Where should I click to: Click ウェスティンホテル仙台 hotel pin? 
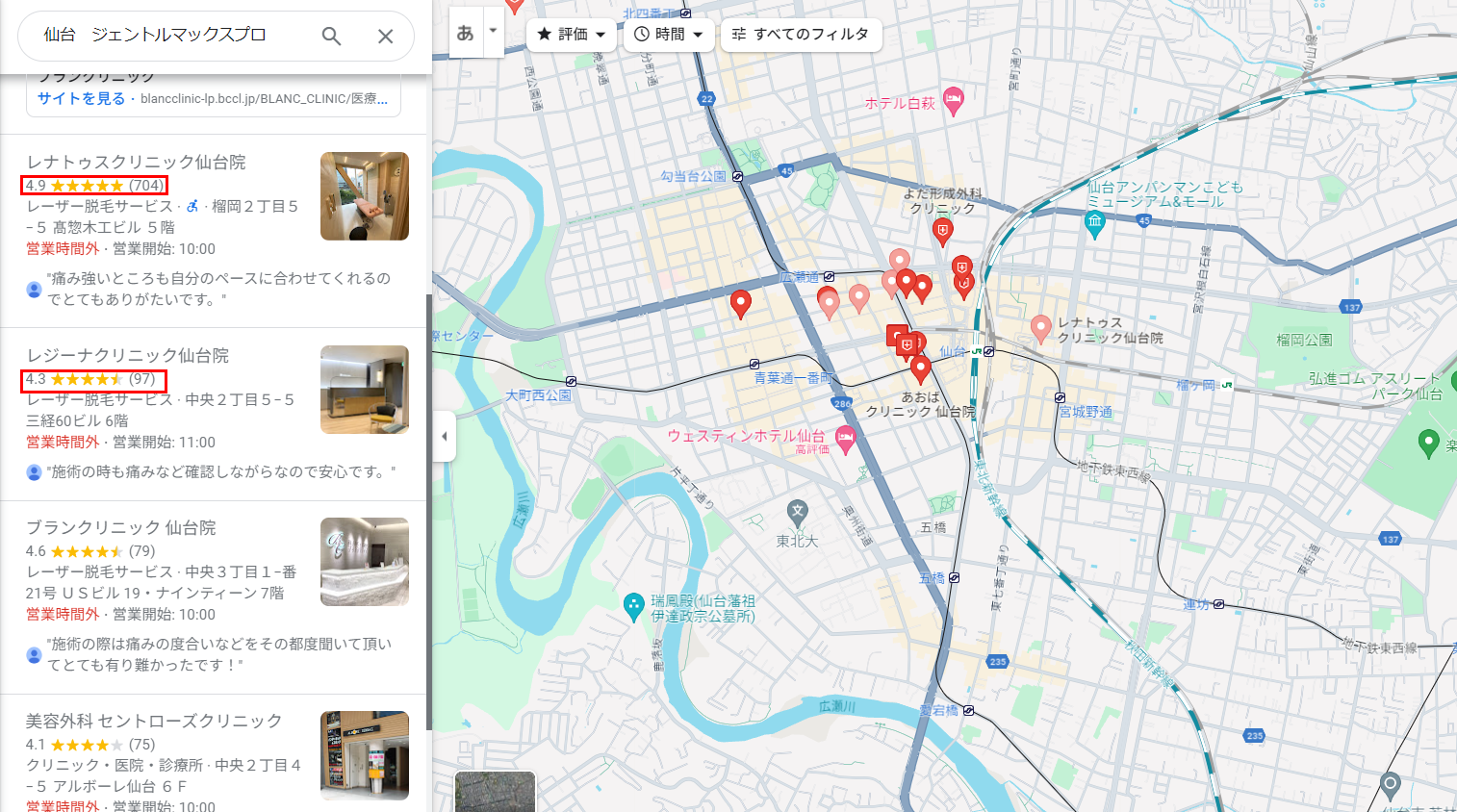tap(845, 439)
